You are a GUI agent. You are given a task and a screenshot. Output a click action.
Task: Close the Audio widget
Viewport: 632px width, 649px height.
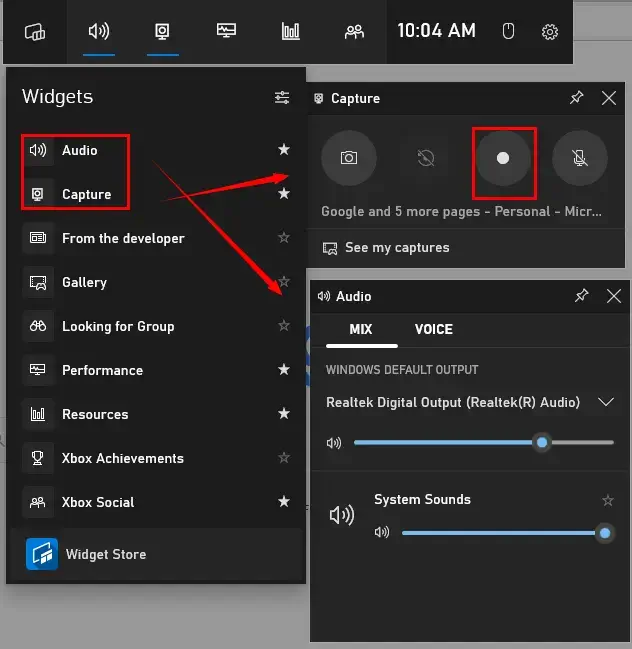(613, 296)
